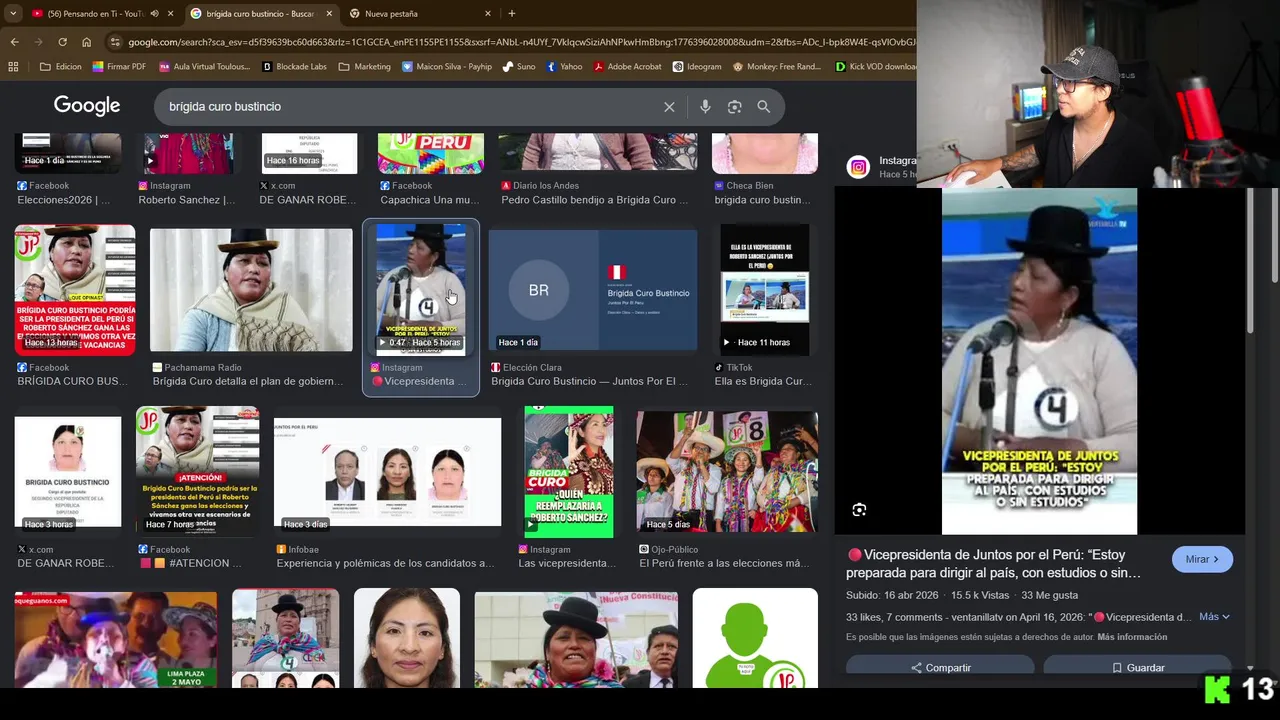Open the Blockade Labs bookmark
This screenshot has width=1280, height=720.
(x=294, y=67)
